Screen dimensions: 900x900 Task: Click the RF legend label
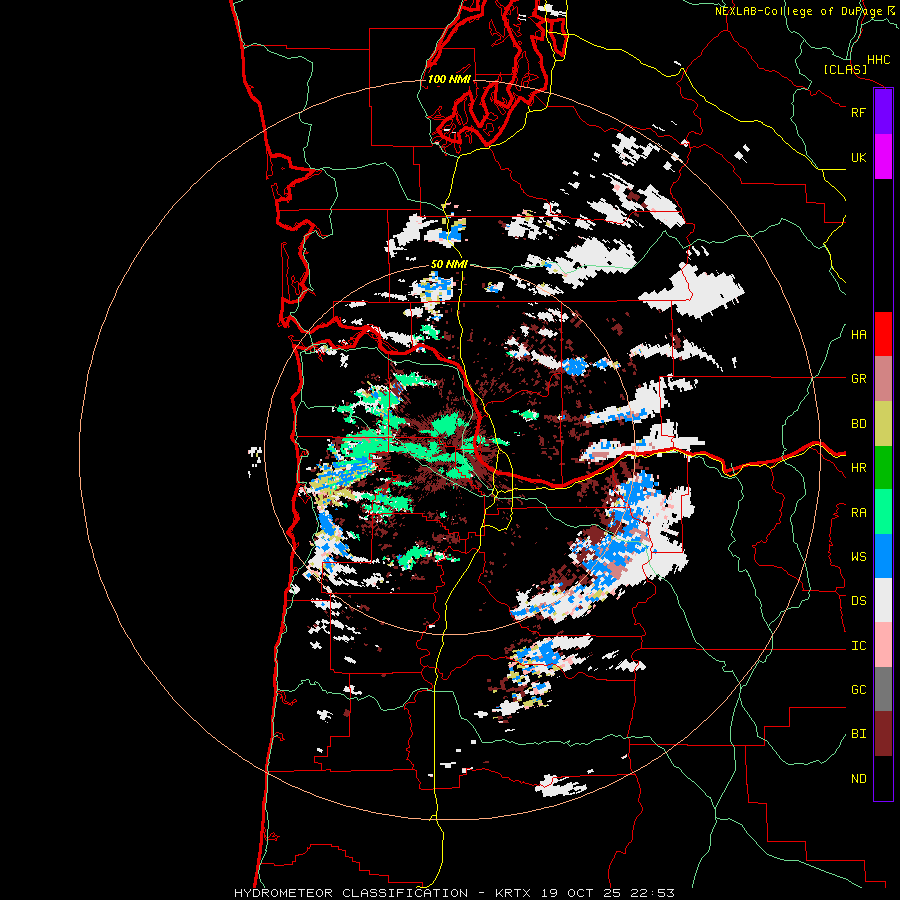[x=858, y=112]
